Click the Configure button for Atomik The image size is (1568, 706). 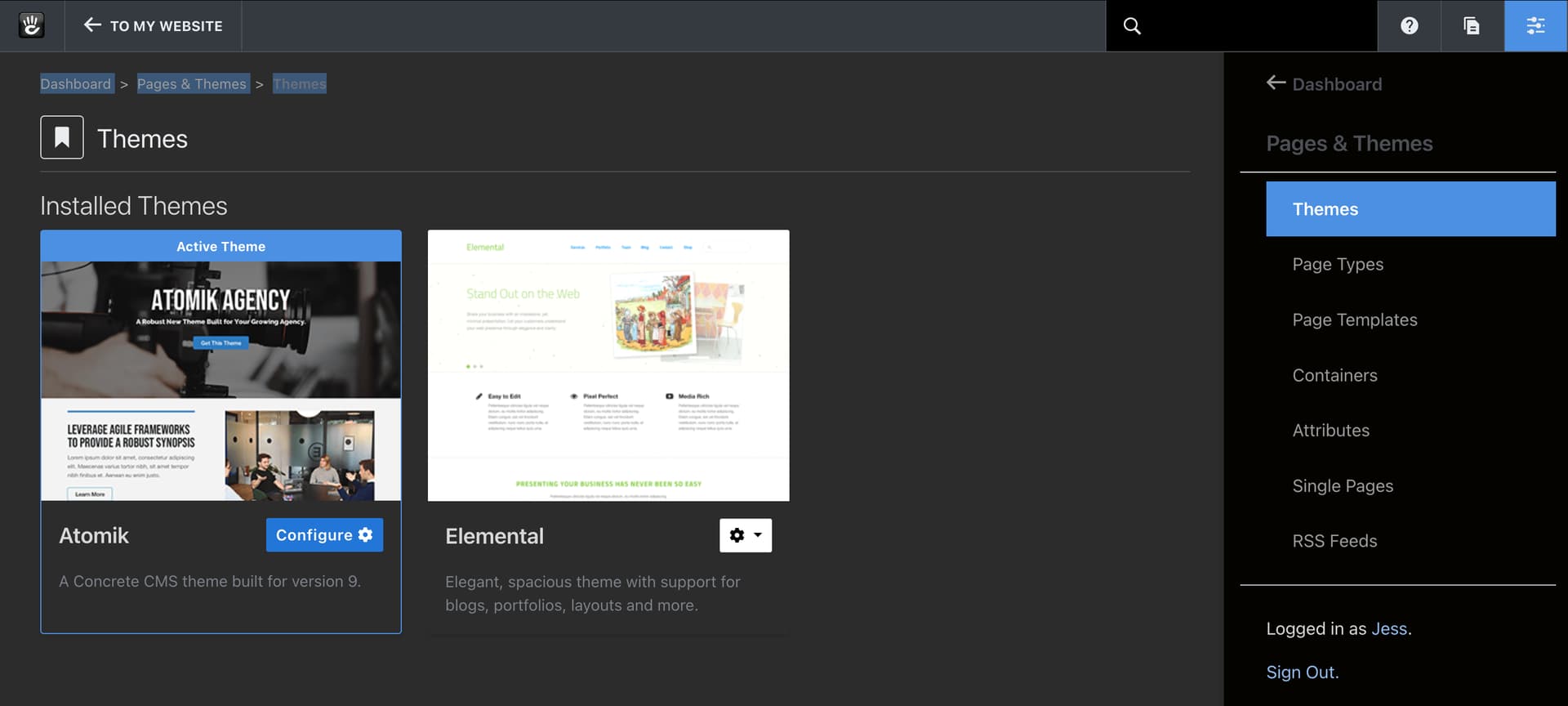(324, 534)
